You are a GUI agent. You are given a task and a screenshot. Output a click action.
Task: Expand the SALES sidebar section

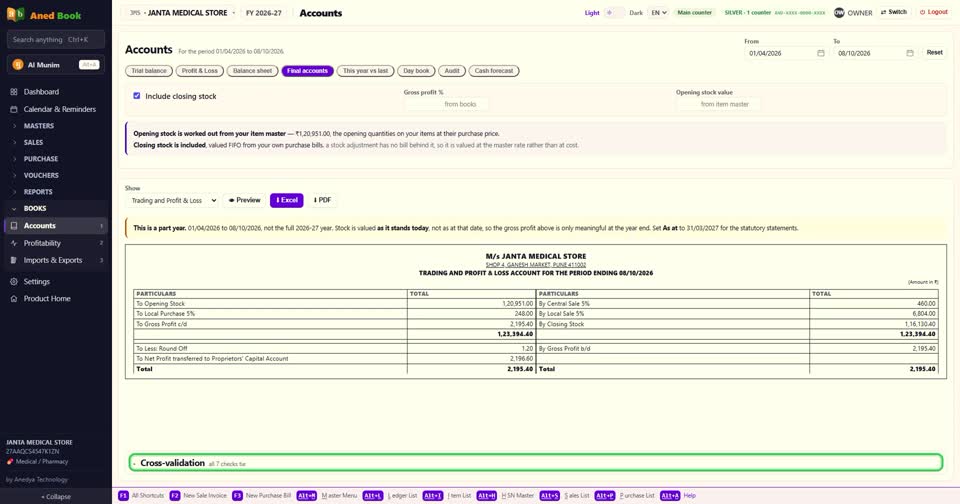point(54,142)
